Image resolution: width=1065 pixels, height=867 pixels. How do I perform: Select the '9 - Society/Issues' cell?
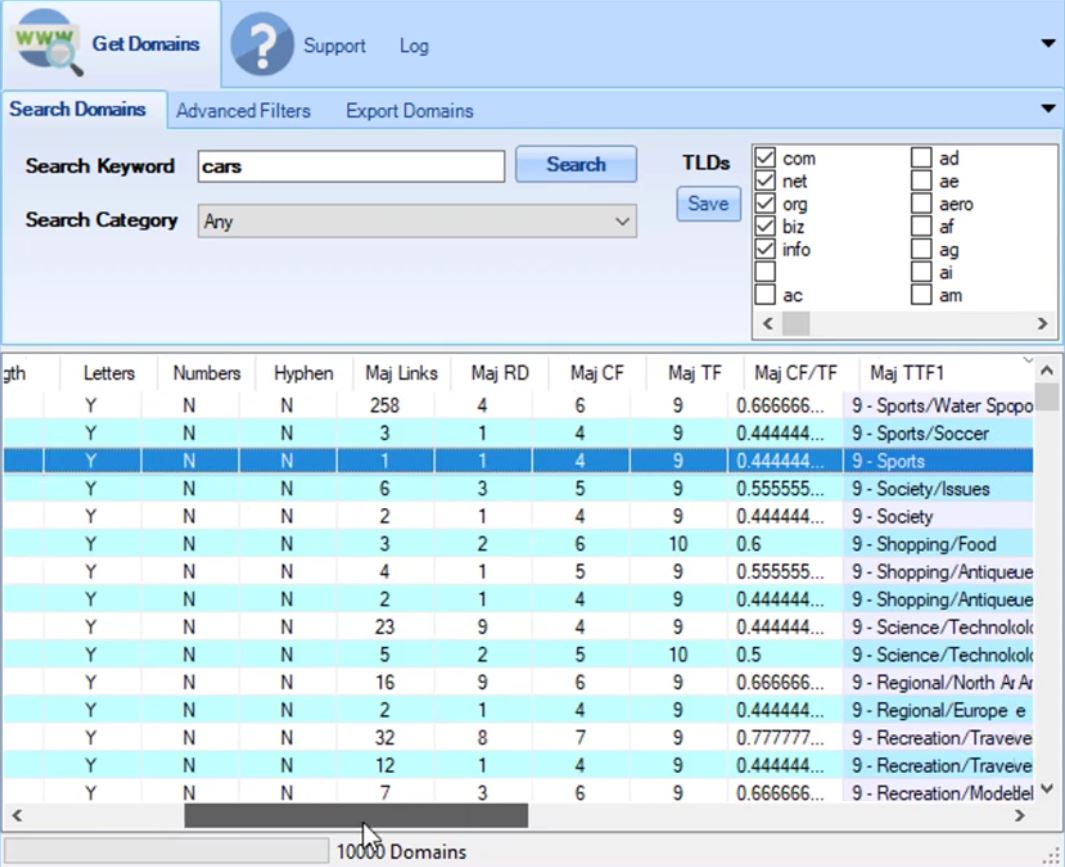pos(938,489)
